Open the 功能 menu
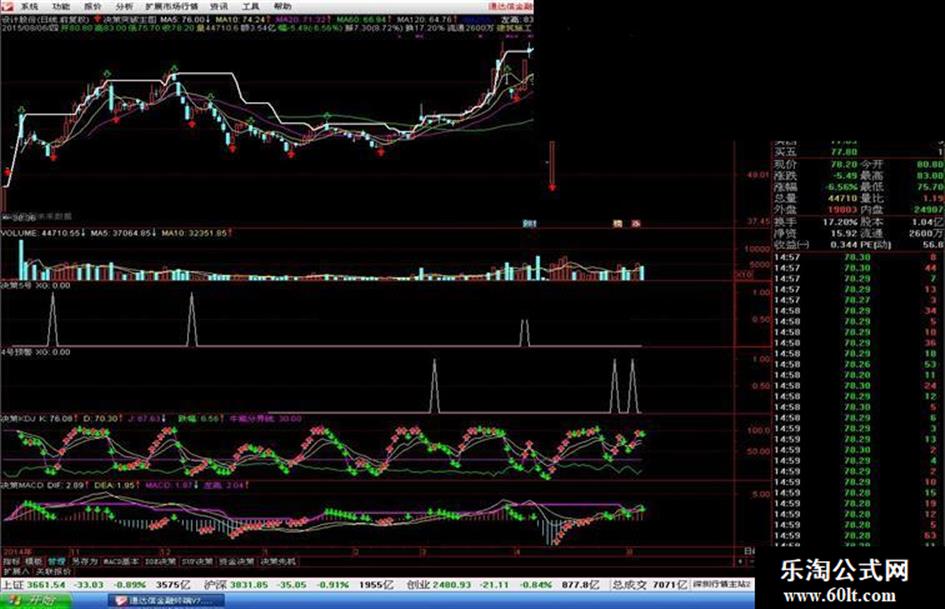The height and width of the screenshot is (609, 945). (x=61, y=6)
